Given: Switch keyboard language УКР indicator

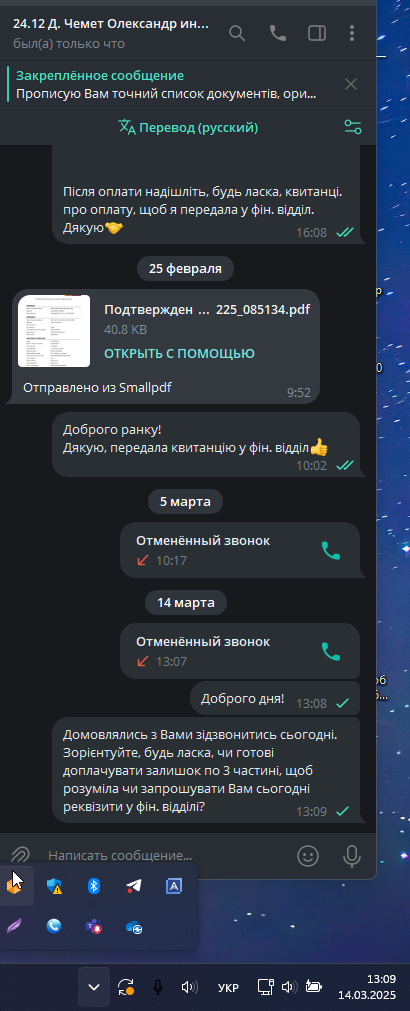Looking at the screenshot, I should [x=228, y=987].
